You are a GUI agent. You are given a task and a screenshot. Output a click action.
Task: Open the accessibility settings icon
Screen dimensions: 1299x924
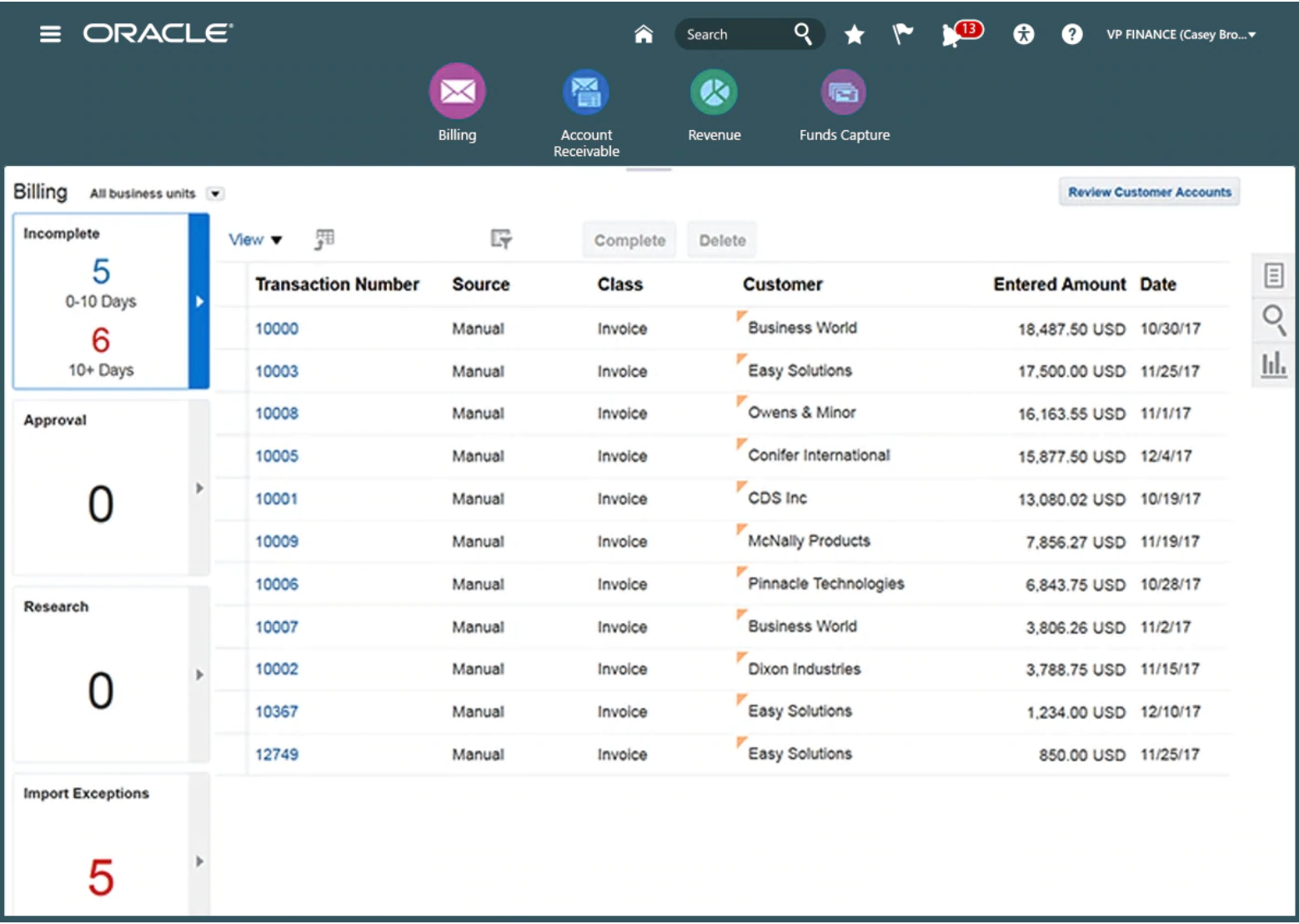(1023, 34)
